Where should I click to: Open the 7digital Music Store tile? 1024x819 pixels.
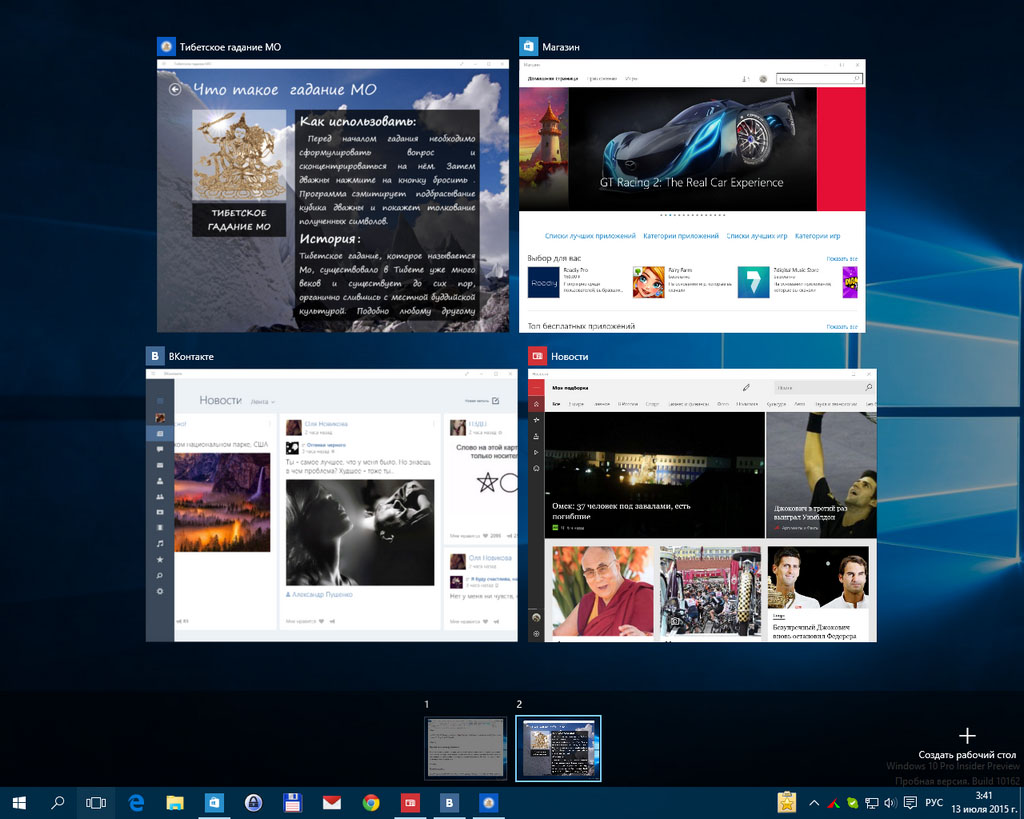pos(786,282)
